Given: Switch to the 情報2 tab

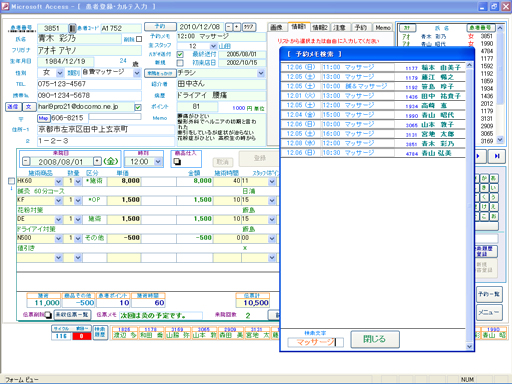Looking at the screenshot, I should pyautogui.click(x=320, y=28).
